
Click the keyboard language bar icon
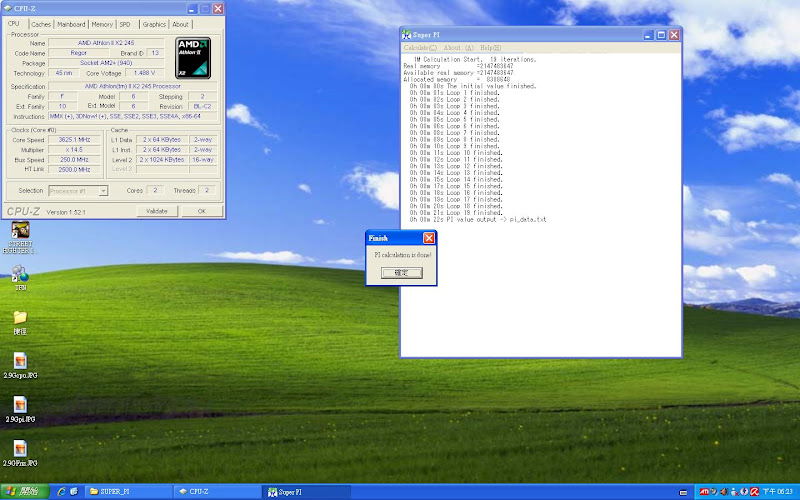click(x=683, y=492)
